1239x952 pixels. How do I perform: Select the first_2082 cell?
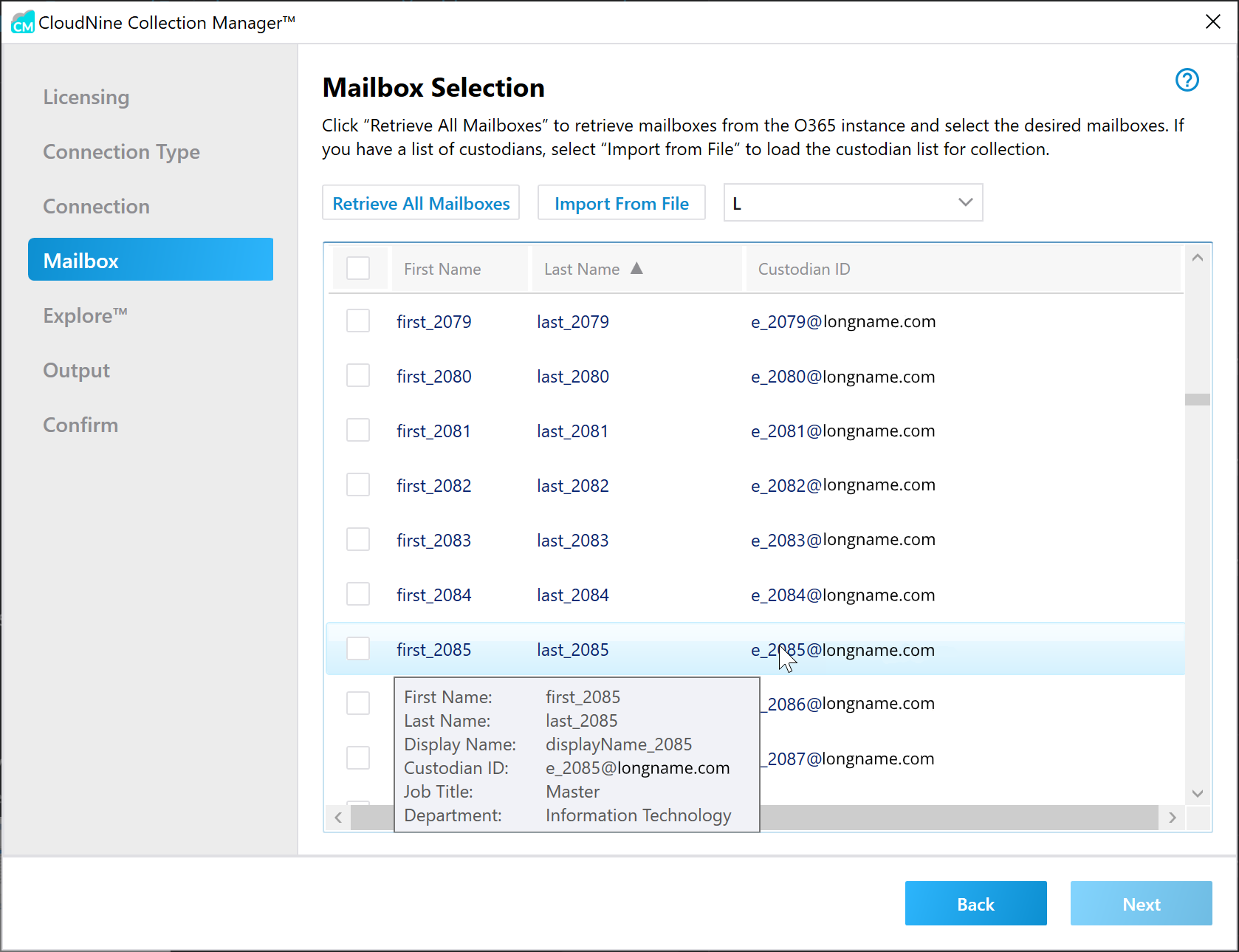434,486
